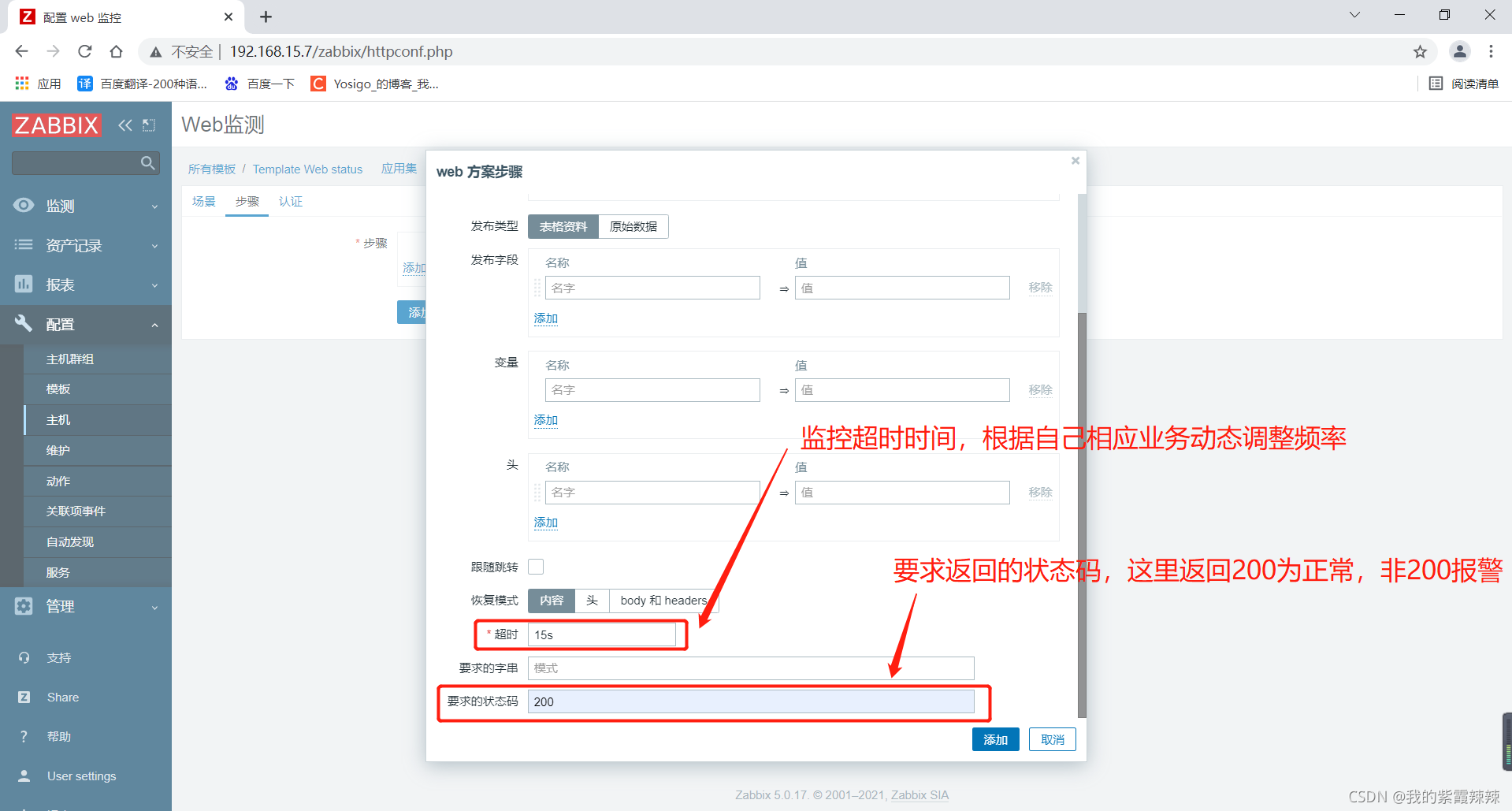Open Yosigo 博客 bookmark
This screenshot has width=1512, height=811.
374,84
